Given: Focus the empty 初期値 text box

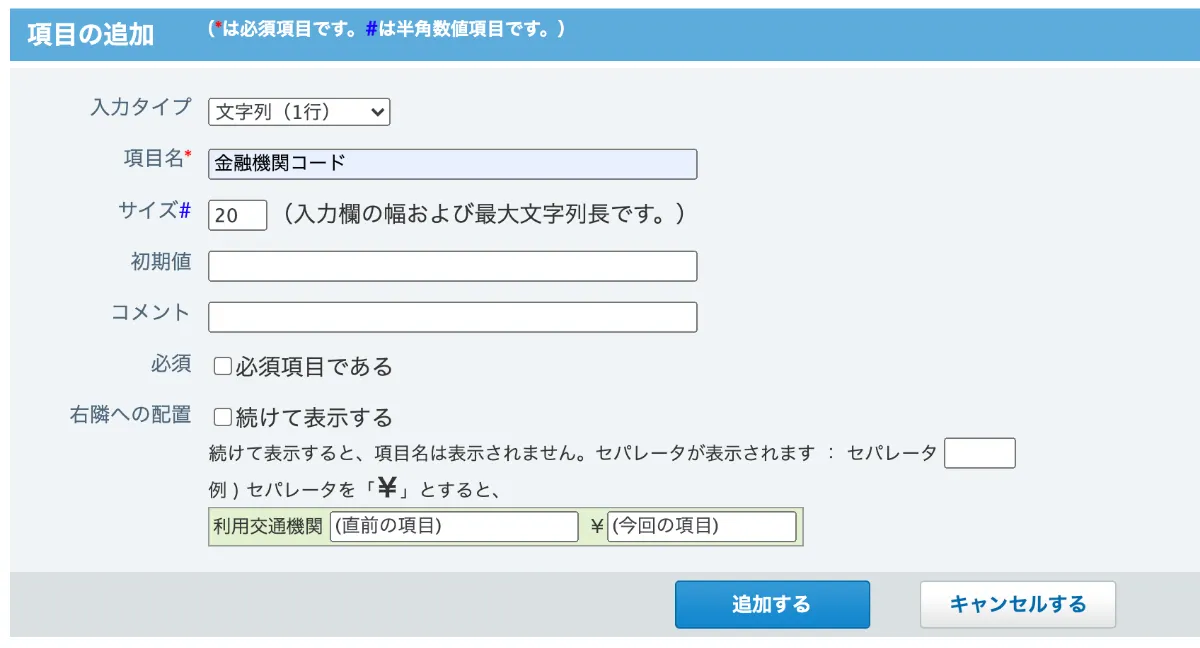Looking at the screenshot, I should 452,266.
